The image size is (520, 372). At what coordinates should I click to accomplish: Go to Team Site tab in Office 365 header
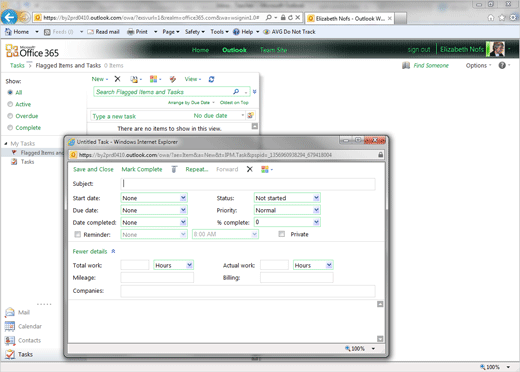click(273, 50)
